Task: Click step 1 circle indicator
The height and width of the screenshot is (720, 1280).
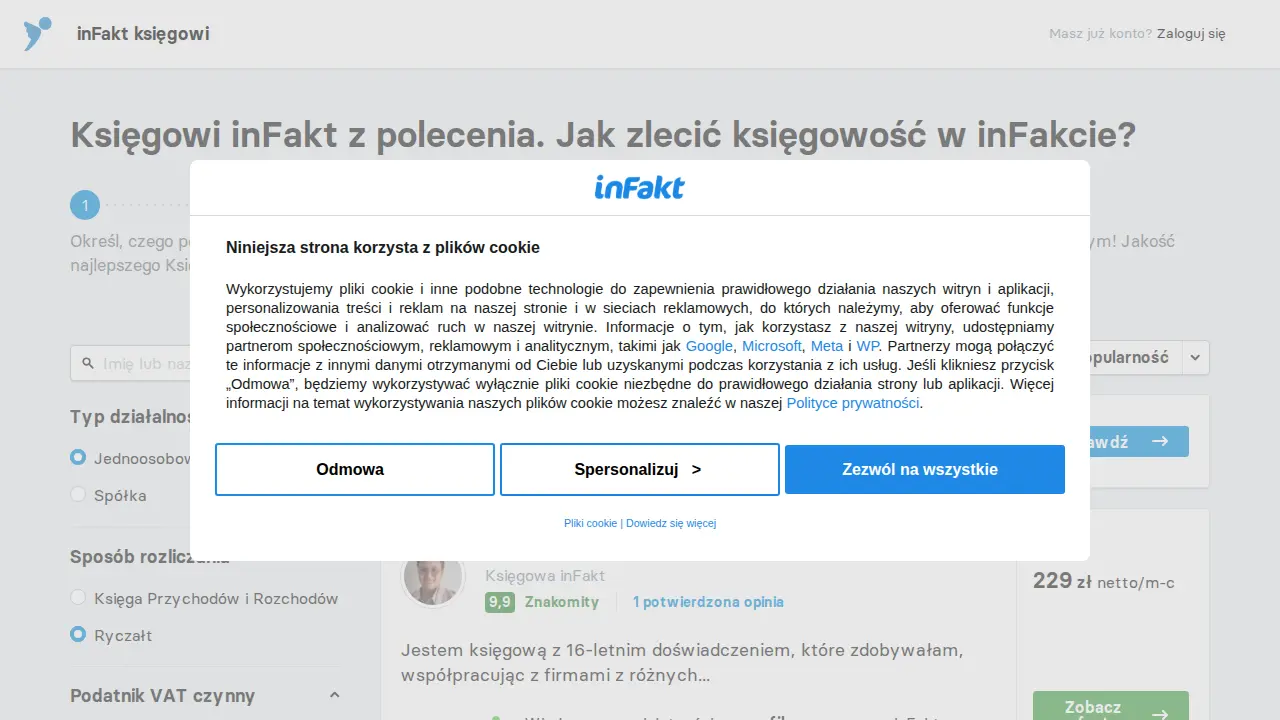Action: point(85,206)
